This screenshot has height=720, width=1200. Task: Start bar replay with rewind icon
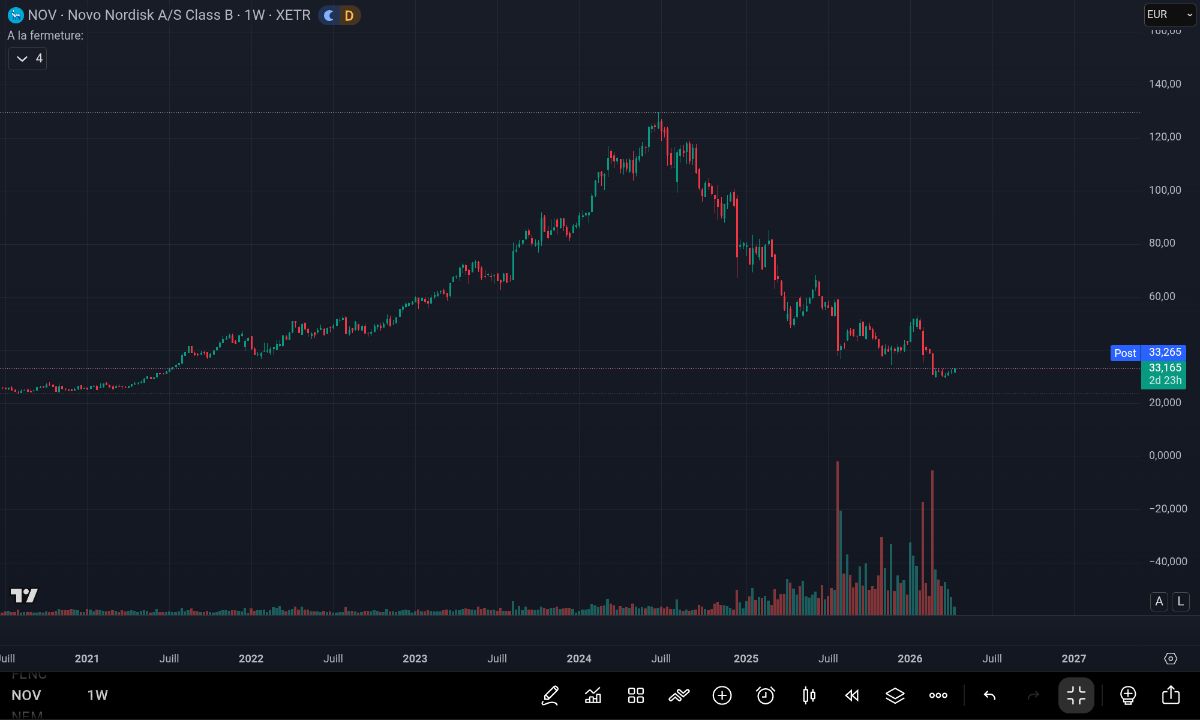tap(852, 695)
